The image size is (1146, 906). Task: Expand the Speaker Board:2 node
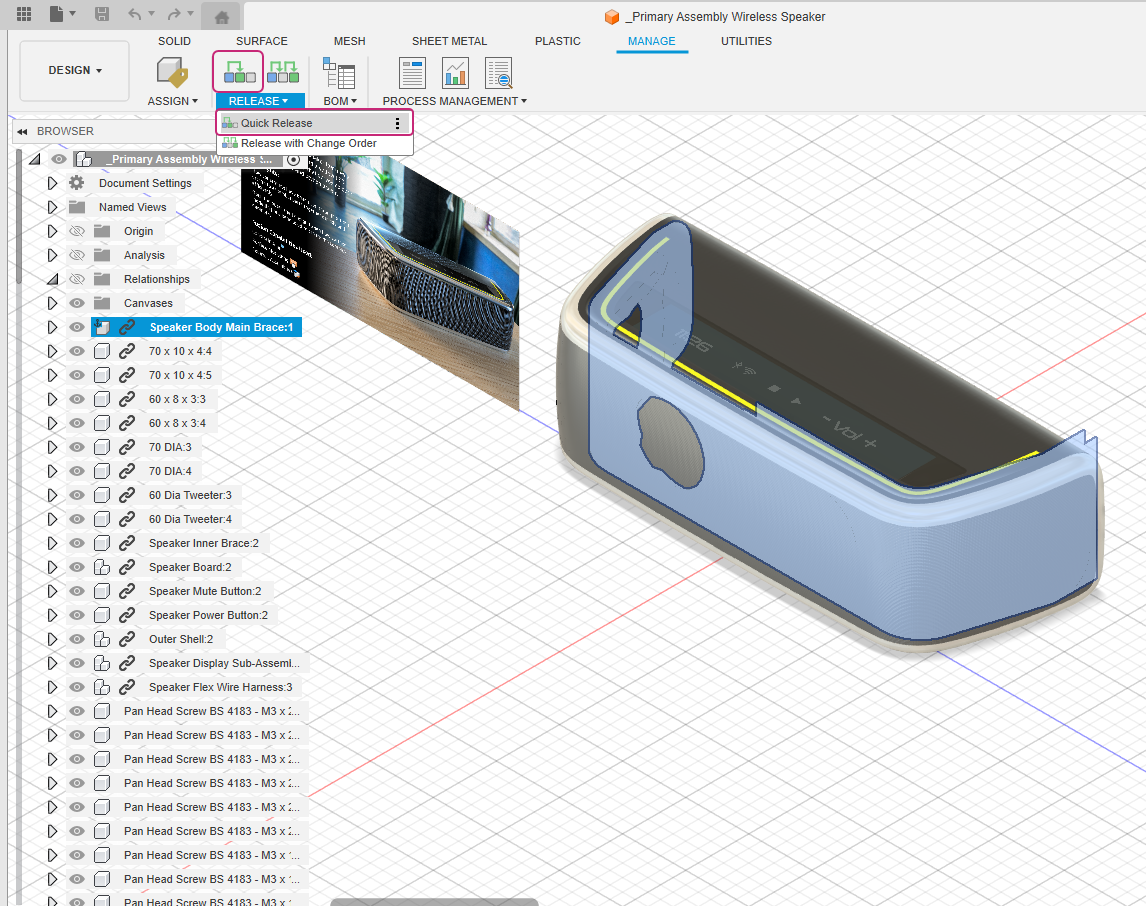tap(52, 568)
